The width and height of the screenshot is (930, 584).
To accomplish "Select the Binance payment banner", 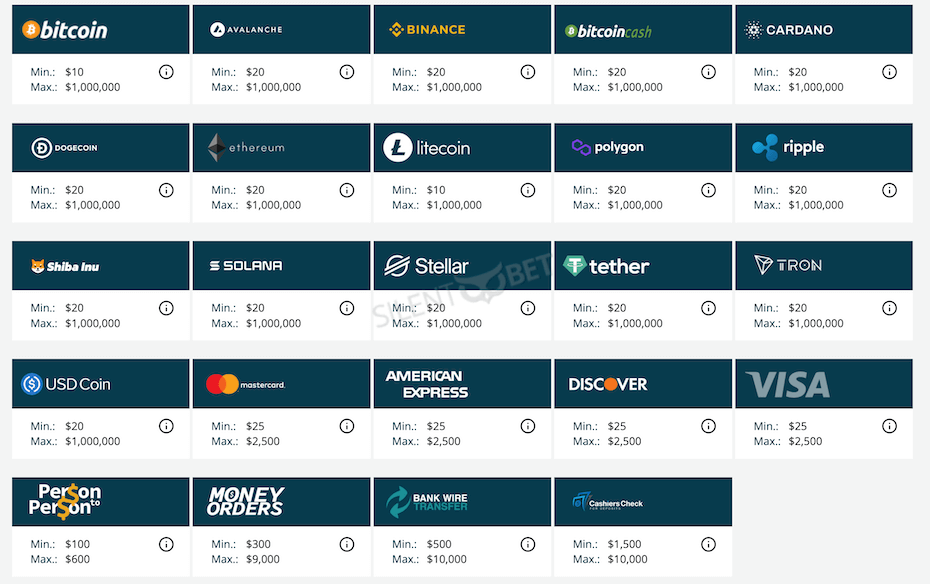I will (462, 30).
